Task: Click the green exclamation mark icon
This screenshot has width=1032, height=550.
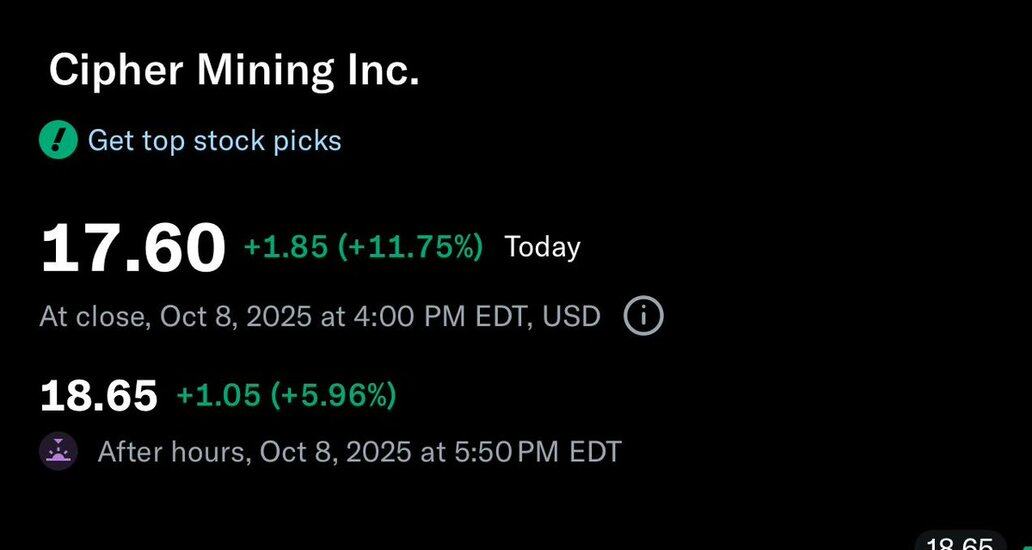Action: (58, 141)
